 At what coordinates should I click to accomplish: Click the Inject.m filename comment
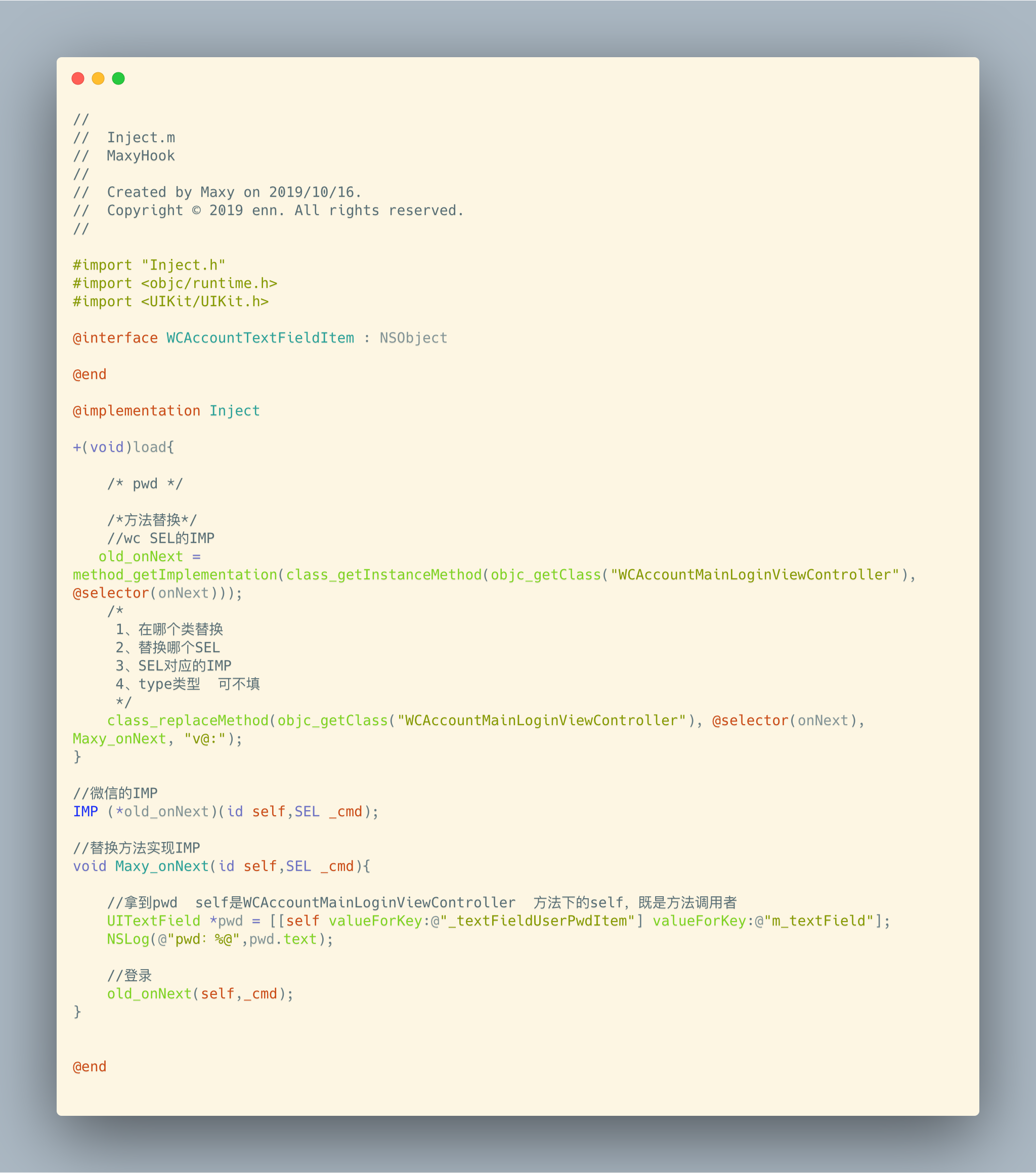tap(141, 138)
